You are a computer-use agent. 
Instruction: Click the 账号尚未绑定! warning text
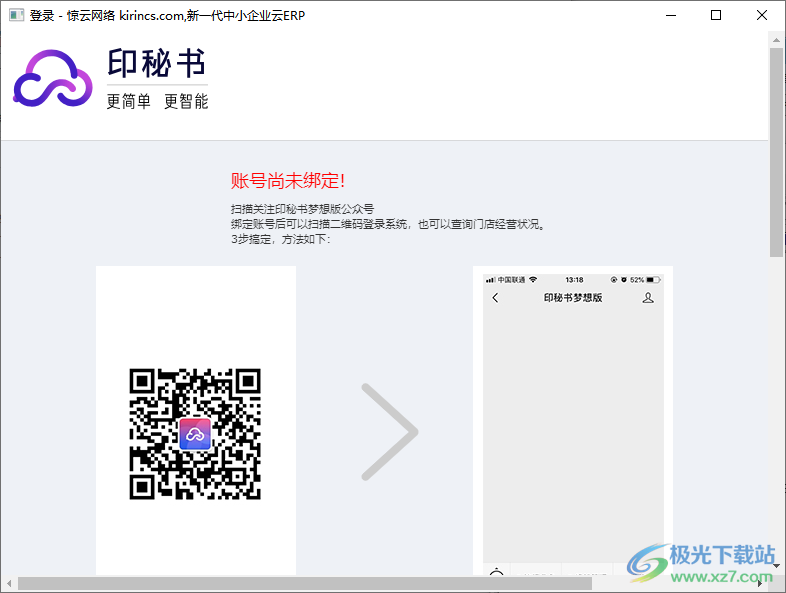point(288,181)
